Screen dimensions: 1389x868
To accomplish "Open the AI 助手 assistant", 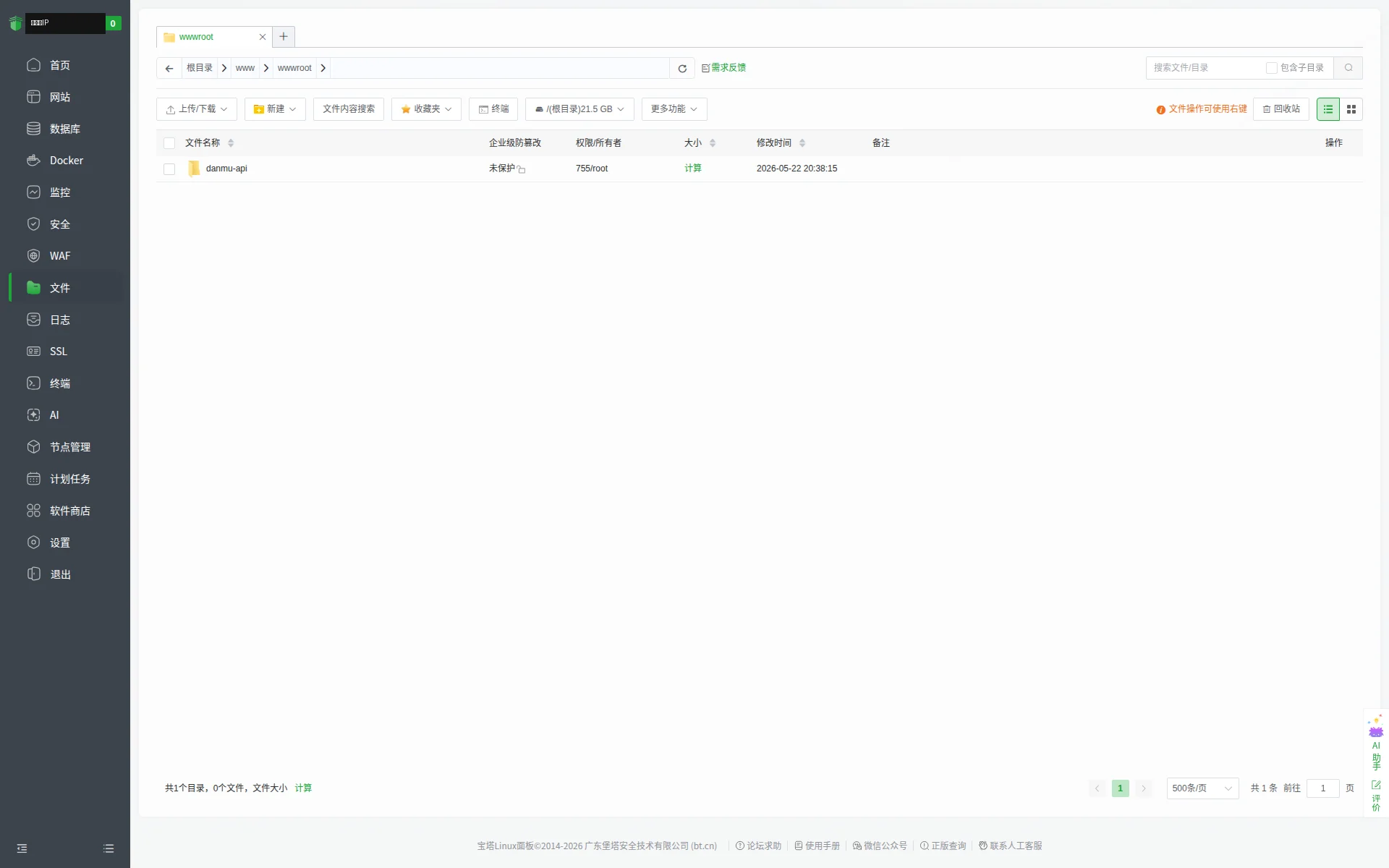I will [1376, 743].
